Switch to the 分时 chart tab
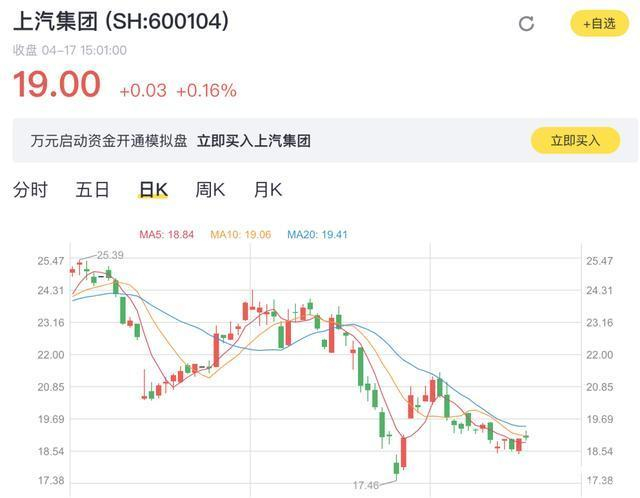This screenshot has height=498, width=640. pos(30,189)
